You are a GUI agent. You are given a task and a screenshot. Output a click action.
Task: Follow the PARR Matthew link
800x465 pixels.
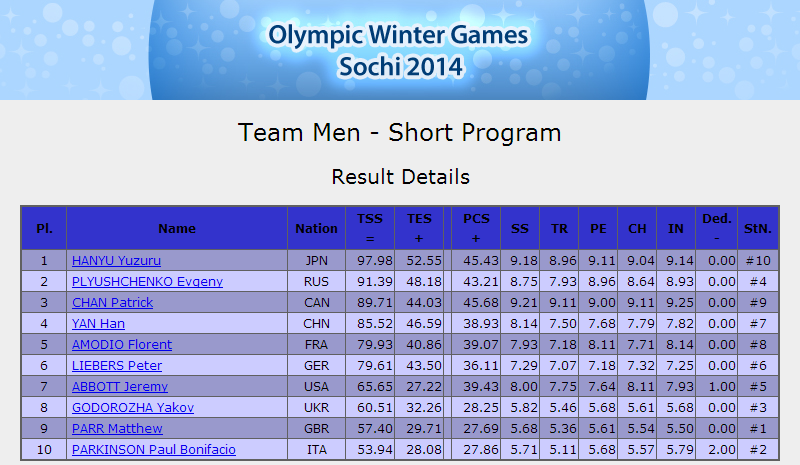pyautogui.click(x=117, y=428)
